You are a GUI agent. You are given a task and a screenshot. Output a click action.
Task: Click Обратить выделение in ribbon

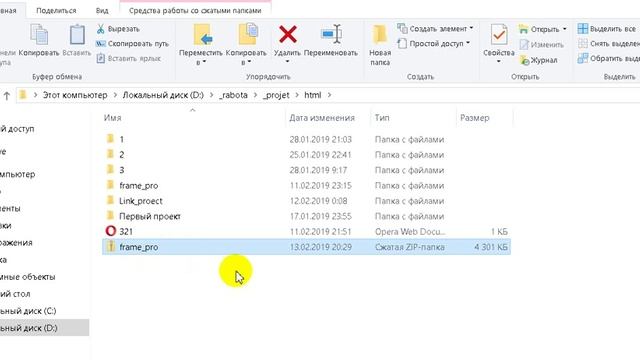click(x=609, y=58)
